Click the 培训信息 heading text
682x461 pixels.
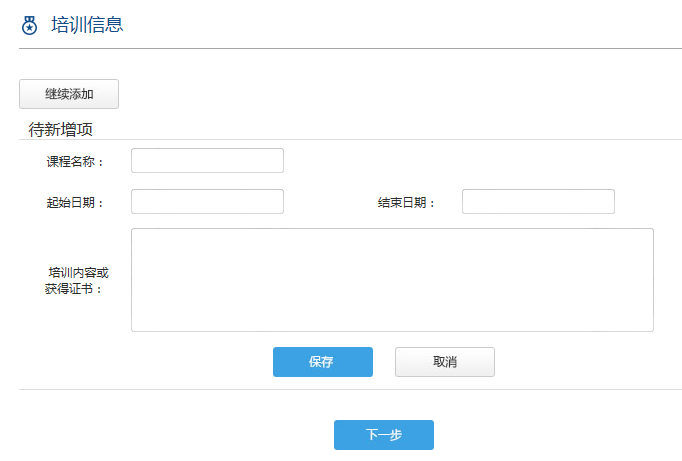coord(87,25)
